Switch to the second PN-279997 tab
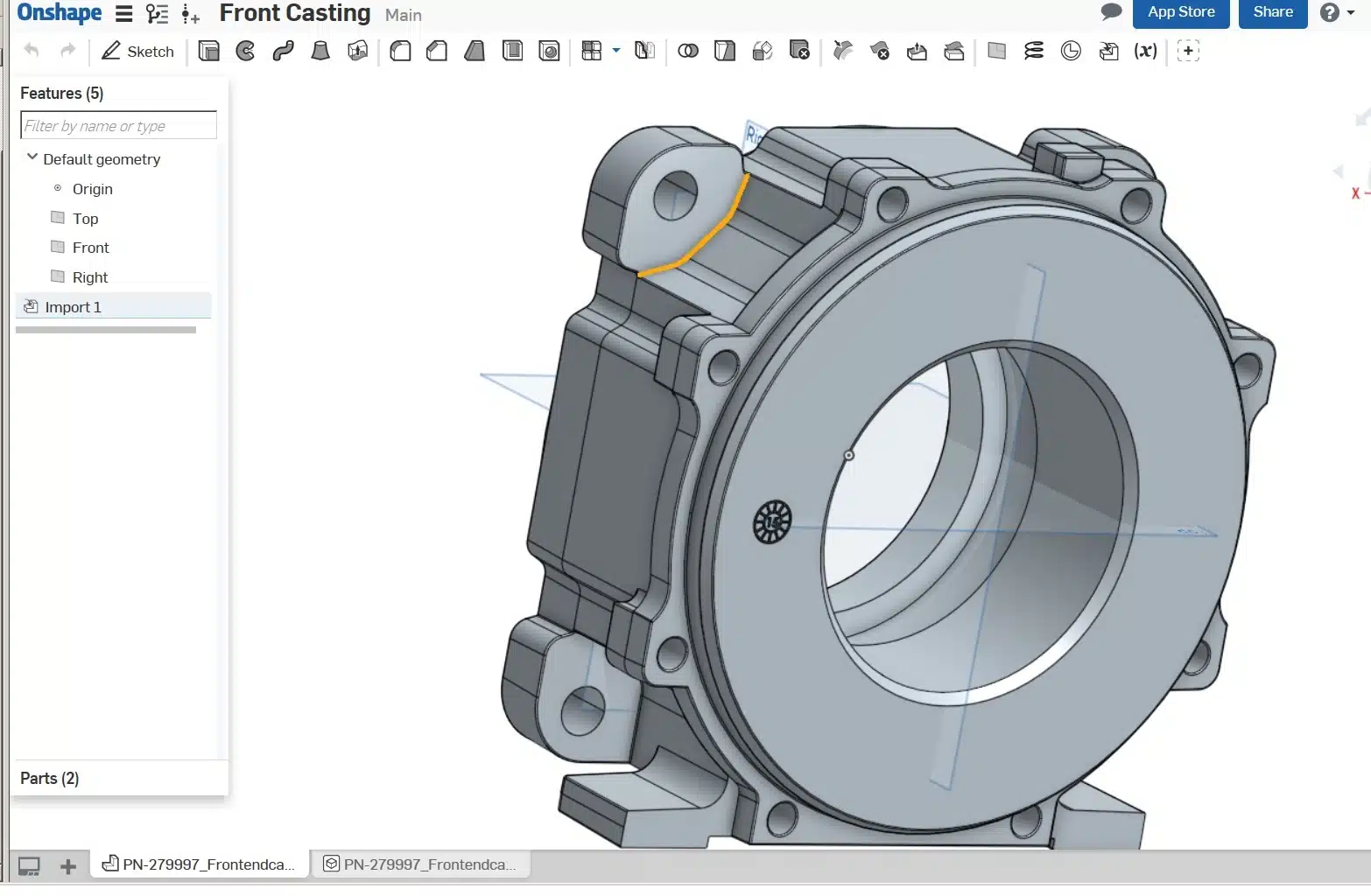This screenshot has height=896, width=1371. click(x=421, y=864)
